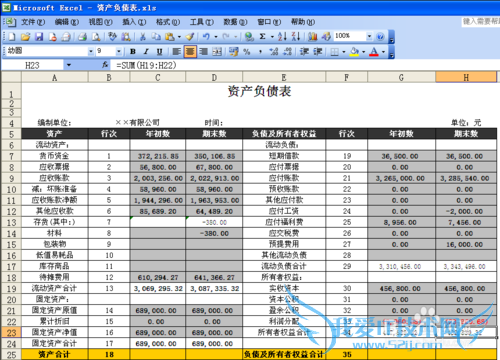This screenshot has width=500, height=360.
Task: Decrease indent of cell contents
Action: [x=304, y=51]
